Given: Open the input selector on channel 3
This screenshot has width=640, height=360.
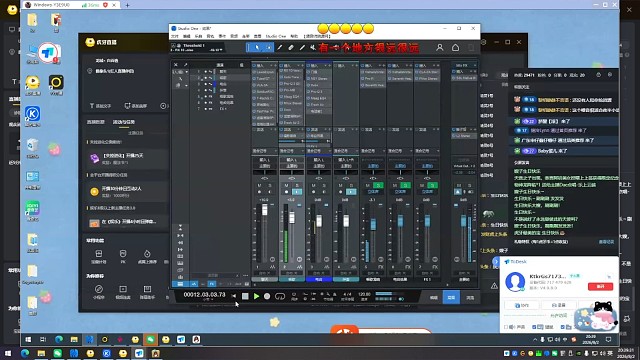Looking at the screenshot, I should coord(319,160).
